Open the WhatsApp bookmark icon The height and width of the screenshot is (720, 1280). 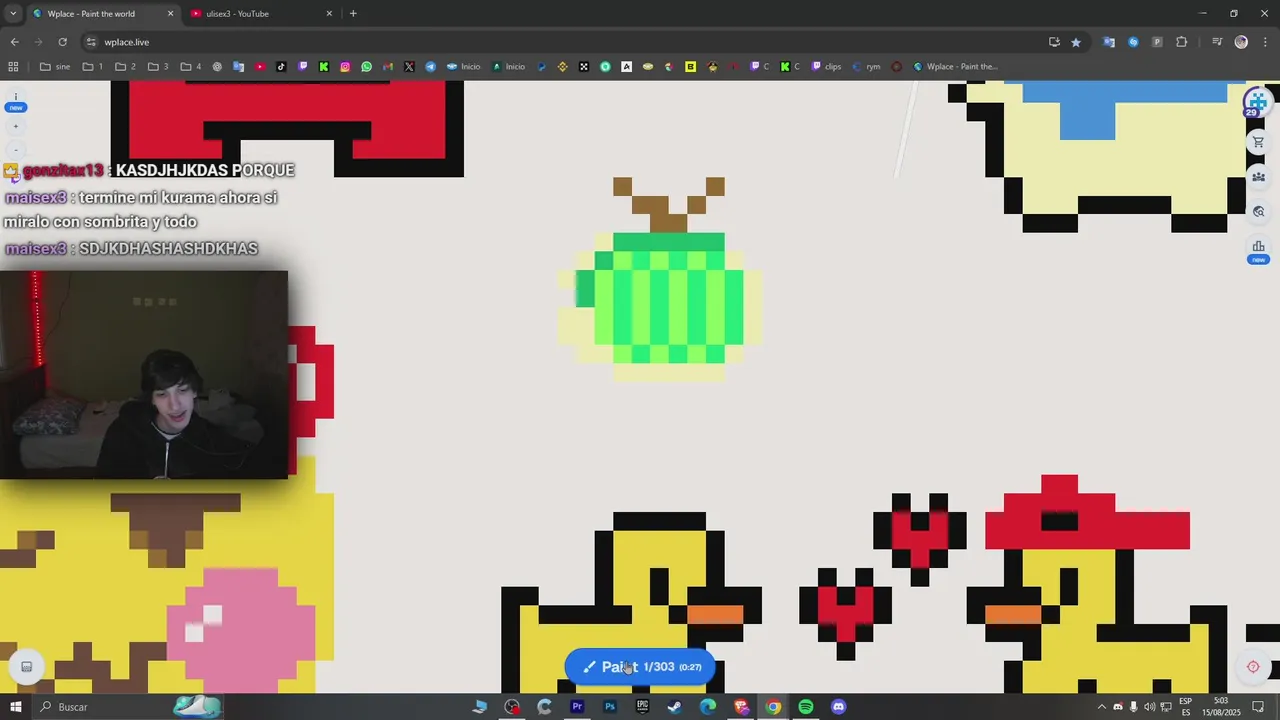pyautogui.click(x=366, y=67)
